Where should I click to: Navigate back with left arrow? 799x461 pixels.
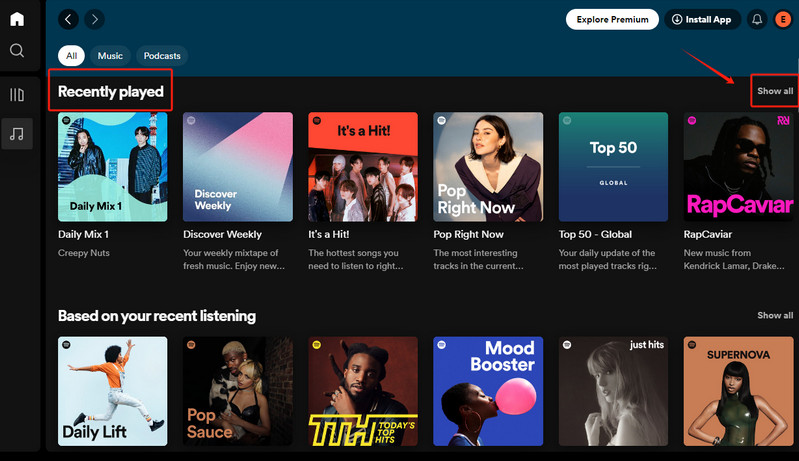pos(68,19)
